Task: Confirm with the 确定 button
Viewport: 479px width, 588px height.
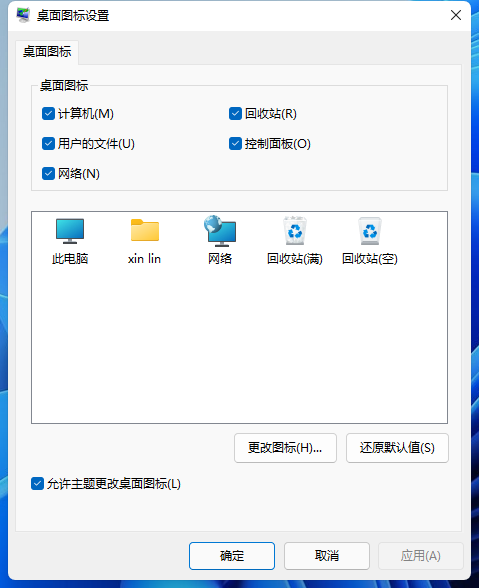Action: point(232,556)
